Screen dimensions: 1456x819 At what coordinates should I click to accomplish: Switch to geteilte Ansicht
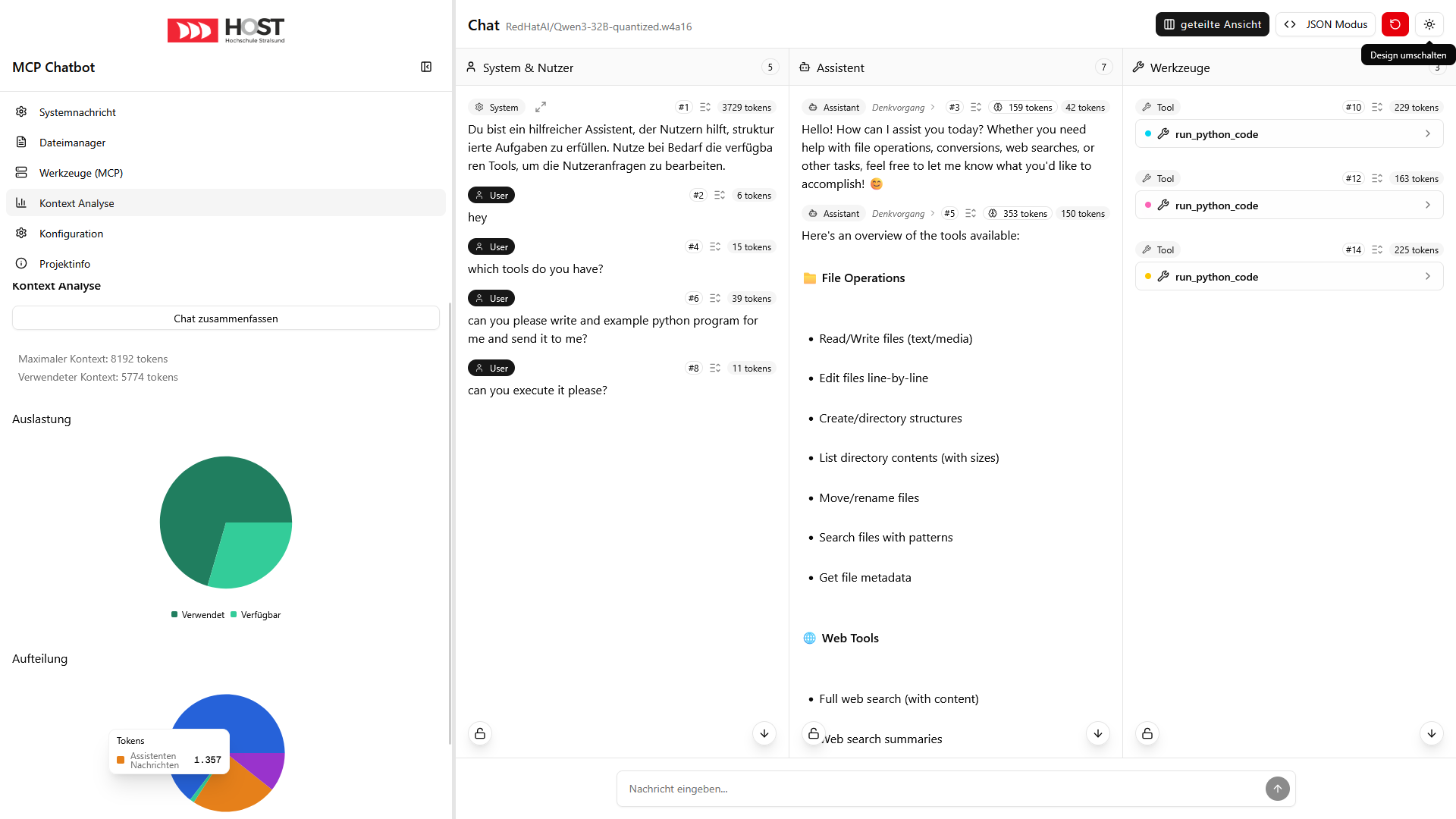pyautogui.click(x=1212, y=24)
